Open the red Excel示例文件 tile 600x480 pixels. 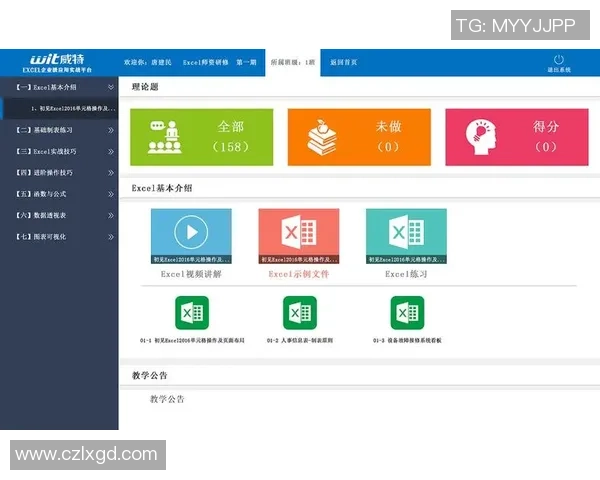(298, 235)
